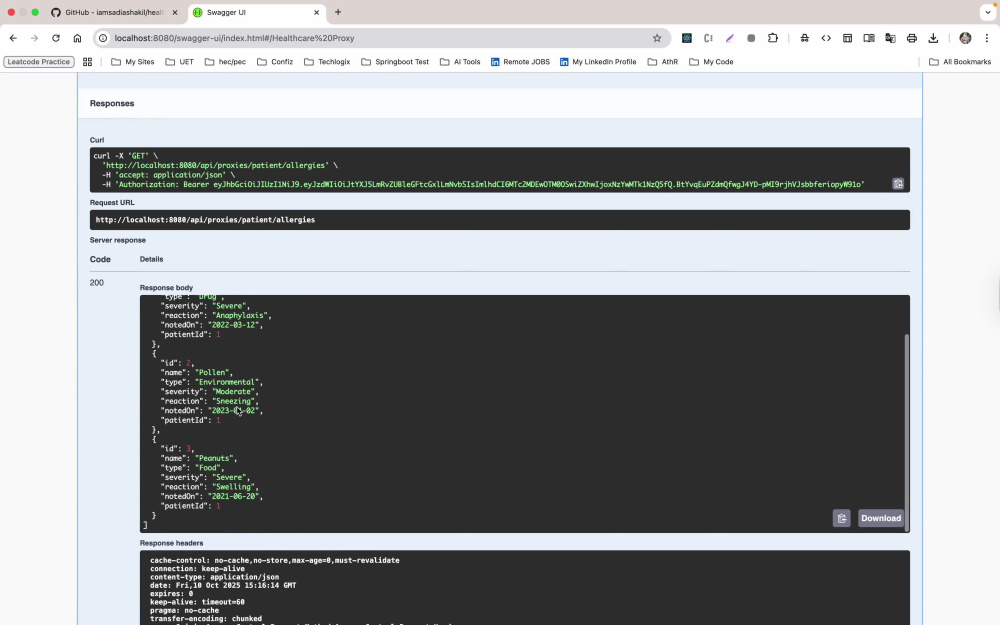1000x625 pixels.
Task: Copy the curl command to clipboard
Action: click(898, 184)
